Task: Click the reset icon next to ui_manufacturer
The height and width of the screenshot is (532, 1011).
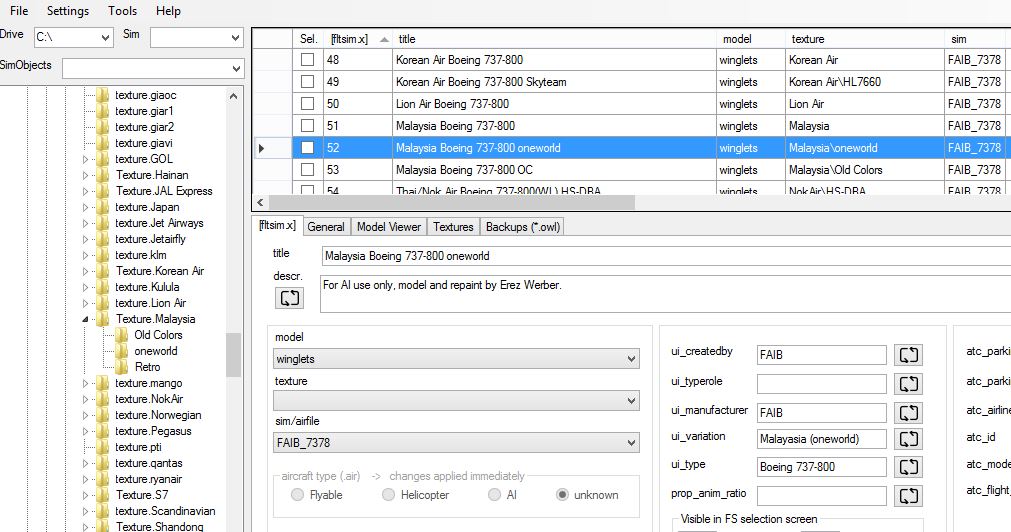Action: (x=908, y=413)
